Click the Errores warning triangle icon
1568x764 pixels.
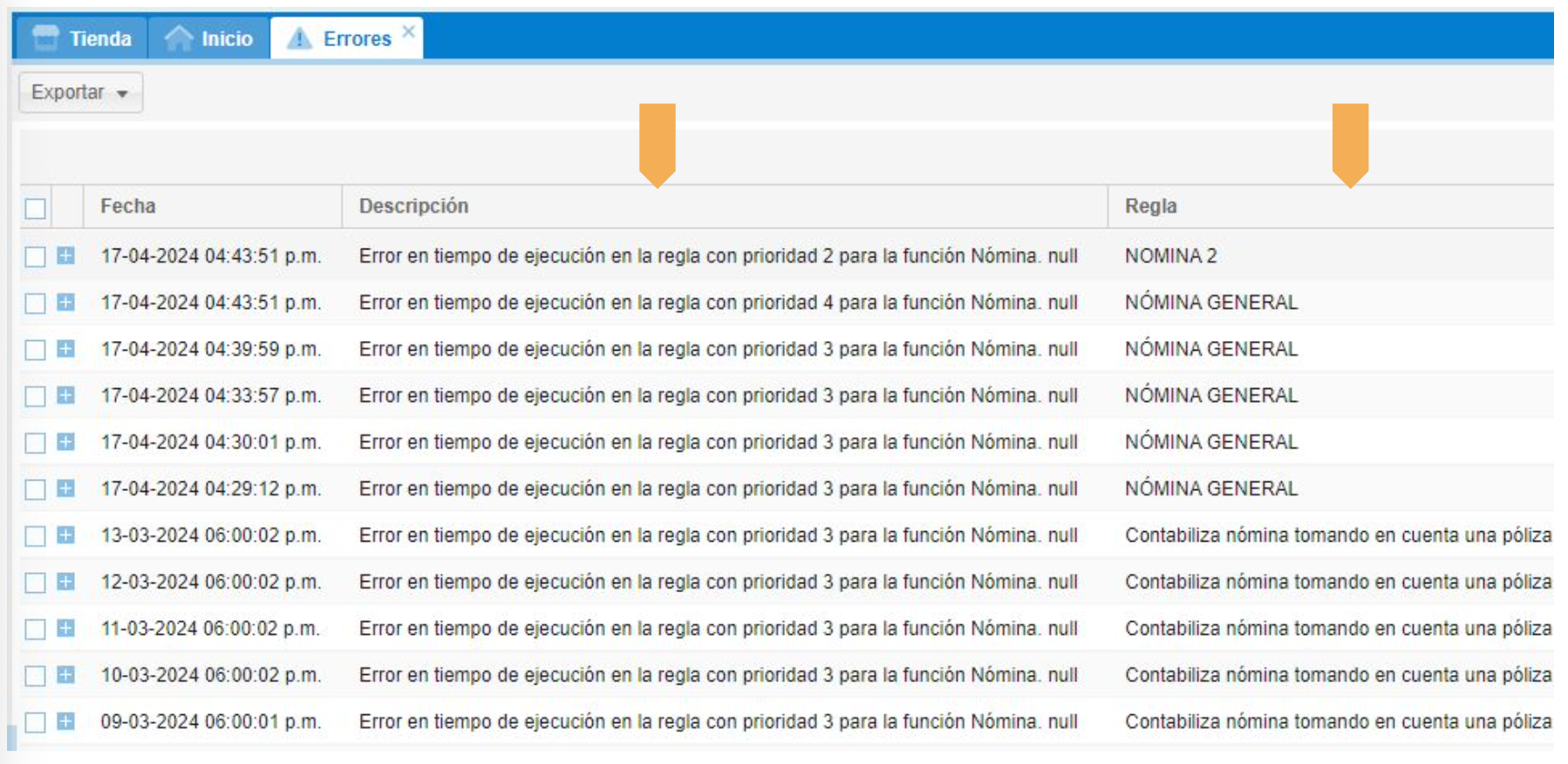pos(299,38)
